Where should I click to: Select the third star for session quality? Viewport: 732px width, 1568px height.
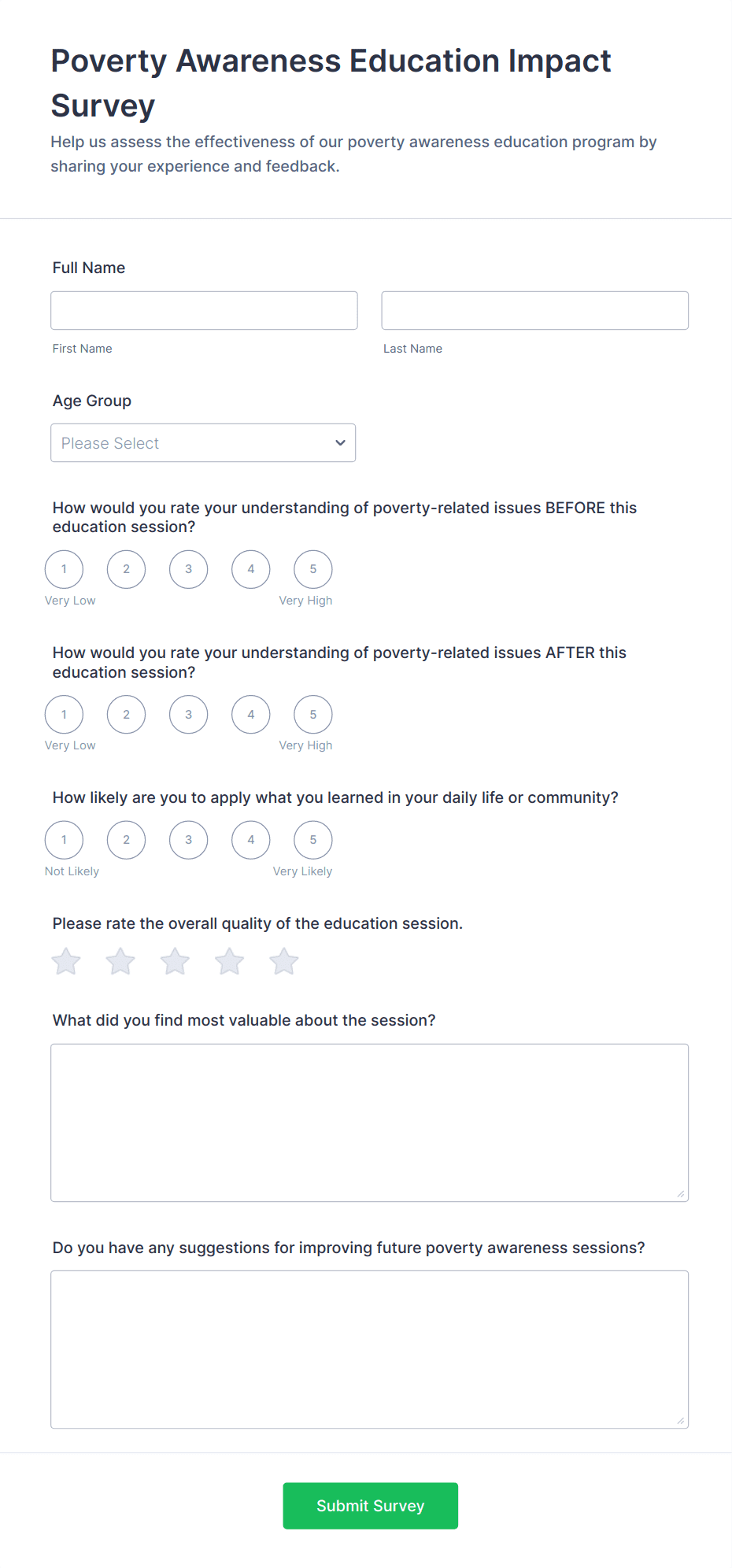175,961
